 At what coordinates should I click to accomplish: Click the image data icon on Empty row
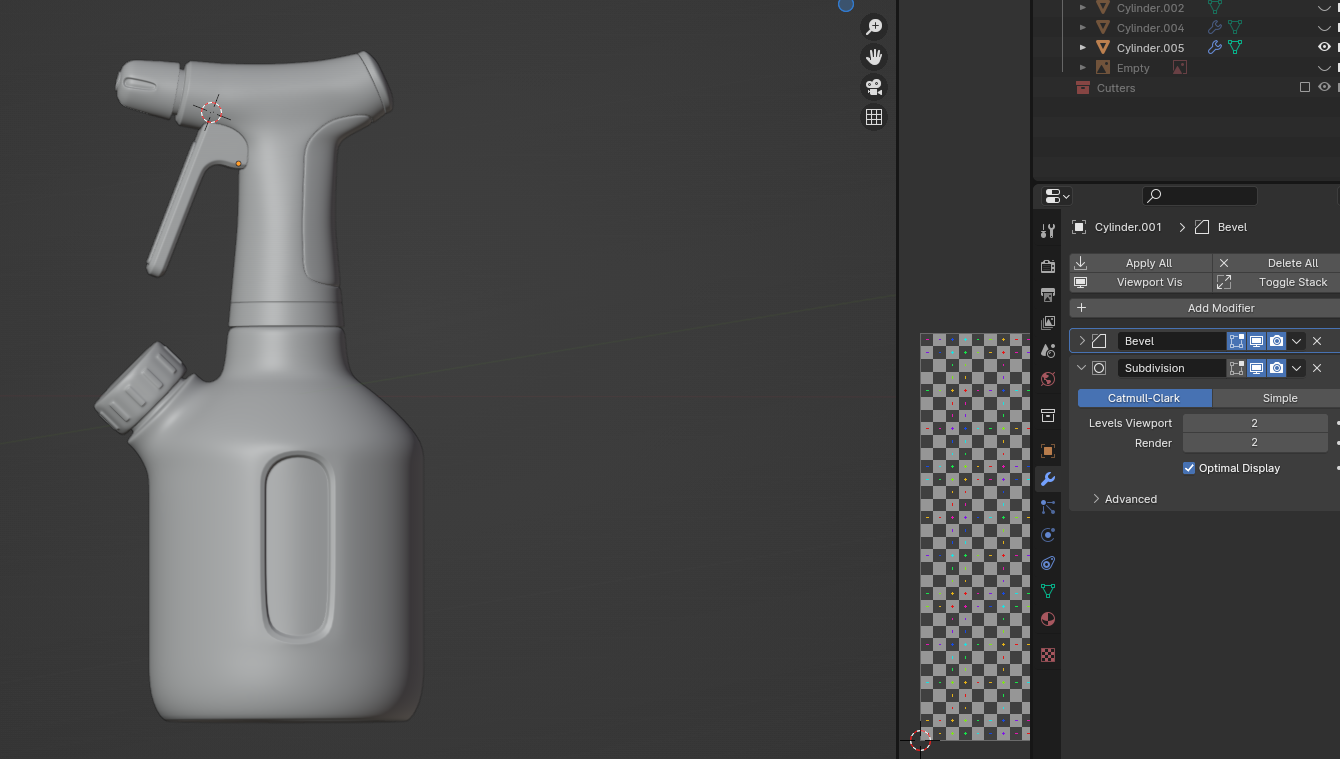1180,68
